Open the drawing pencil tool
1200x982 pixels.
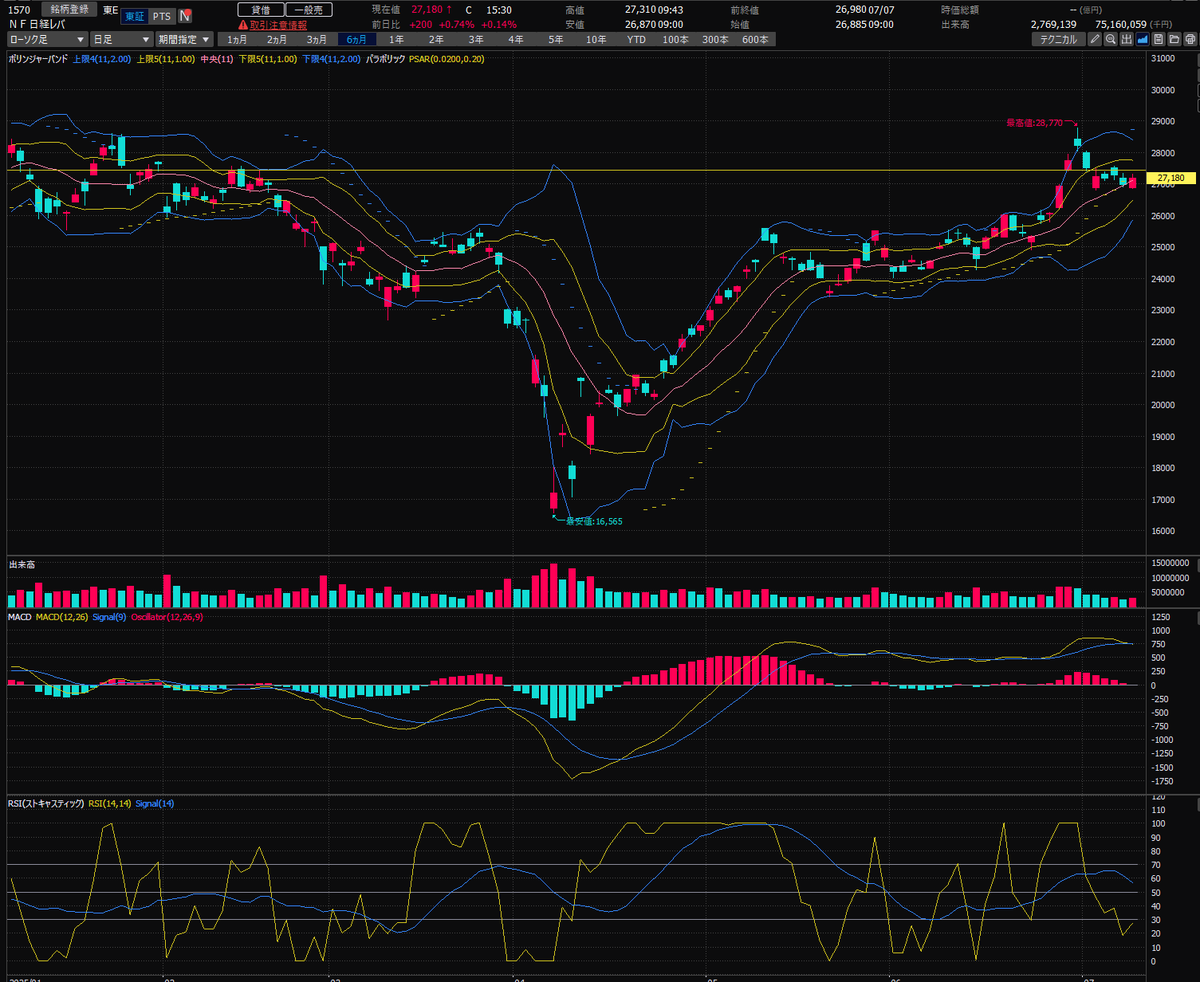click(1095, 39)
